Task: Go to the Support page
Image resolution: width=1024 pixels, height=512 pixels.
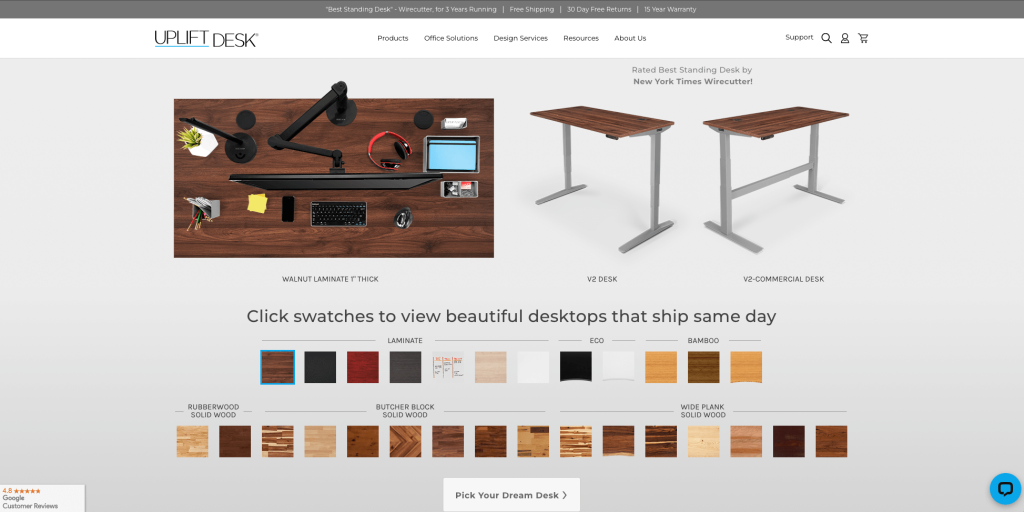Action: (799, 37)
